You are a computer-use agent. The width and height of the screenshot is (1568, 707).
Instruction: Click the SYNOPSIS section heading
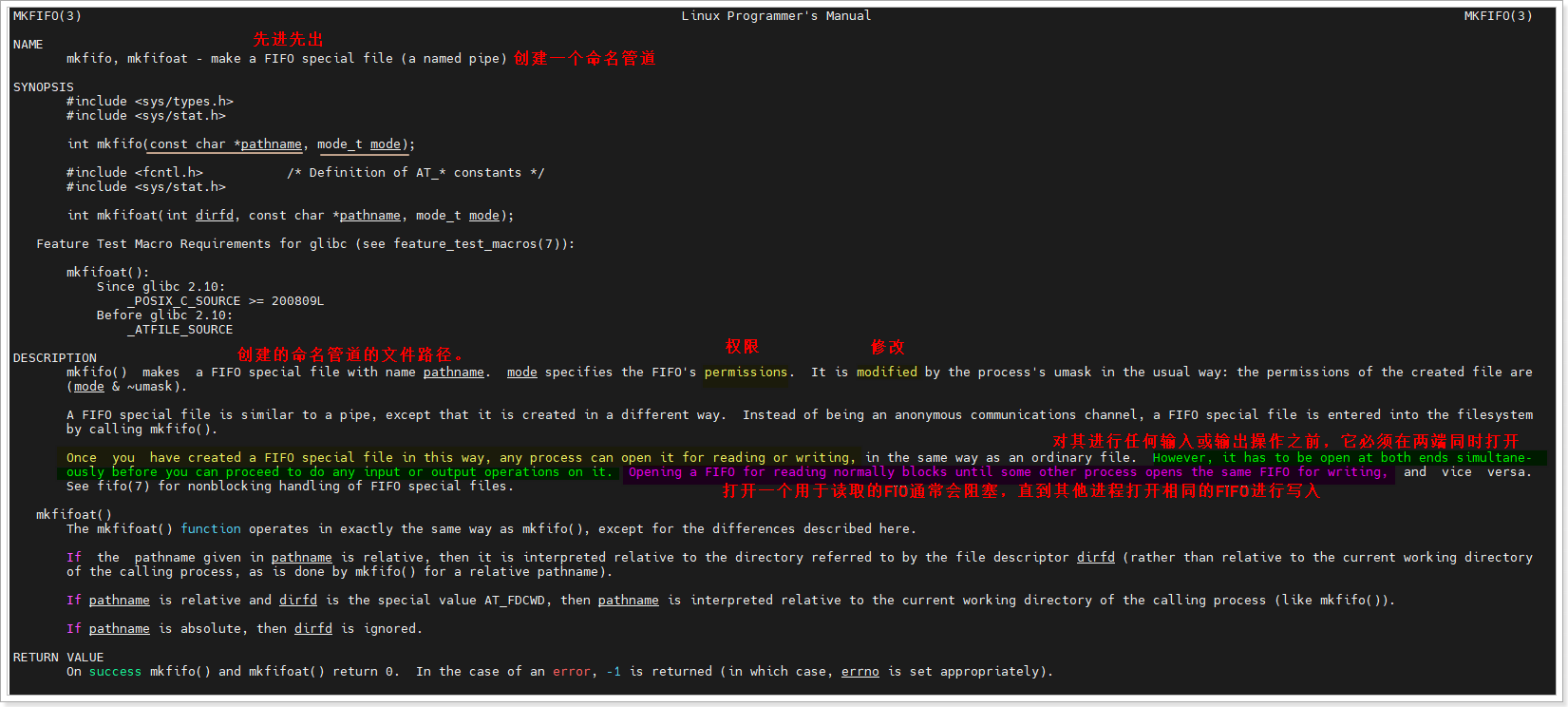point(43,87)
